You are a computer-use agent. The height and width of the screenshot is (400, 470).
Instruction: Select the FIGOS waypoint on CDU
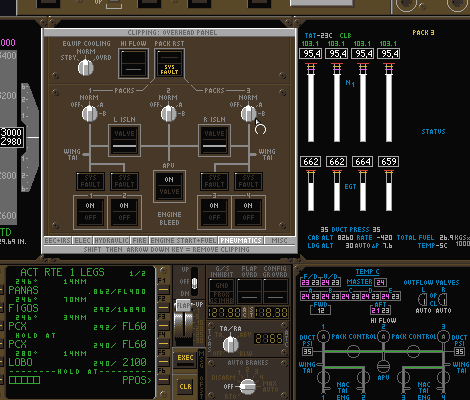point(23,308)
